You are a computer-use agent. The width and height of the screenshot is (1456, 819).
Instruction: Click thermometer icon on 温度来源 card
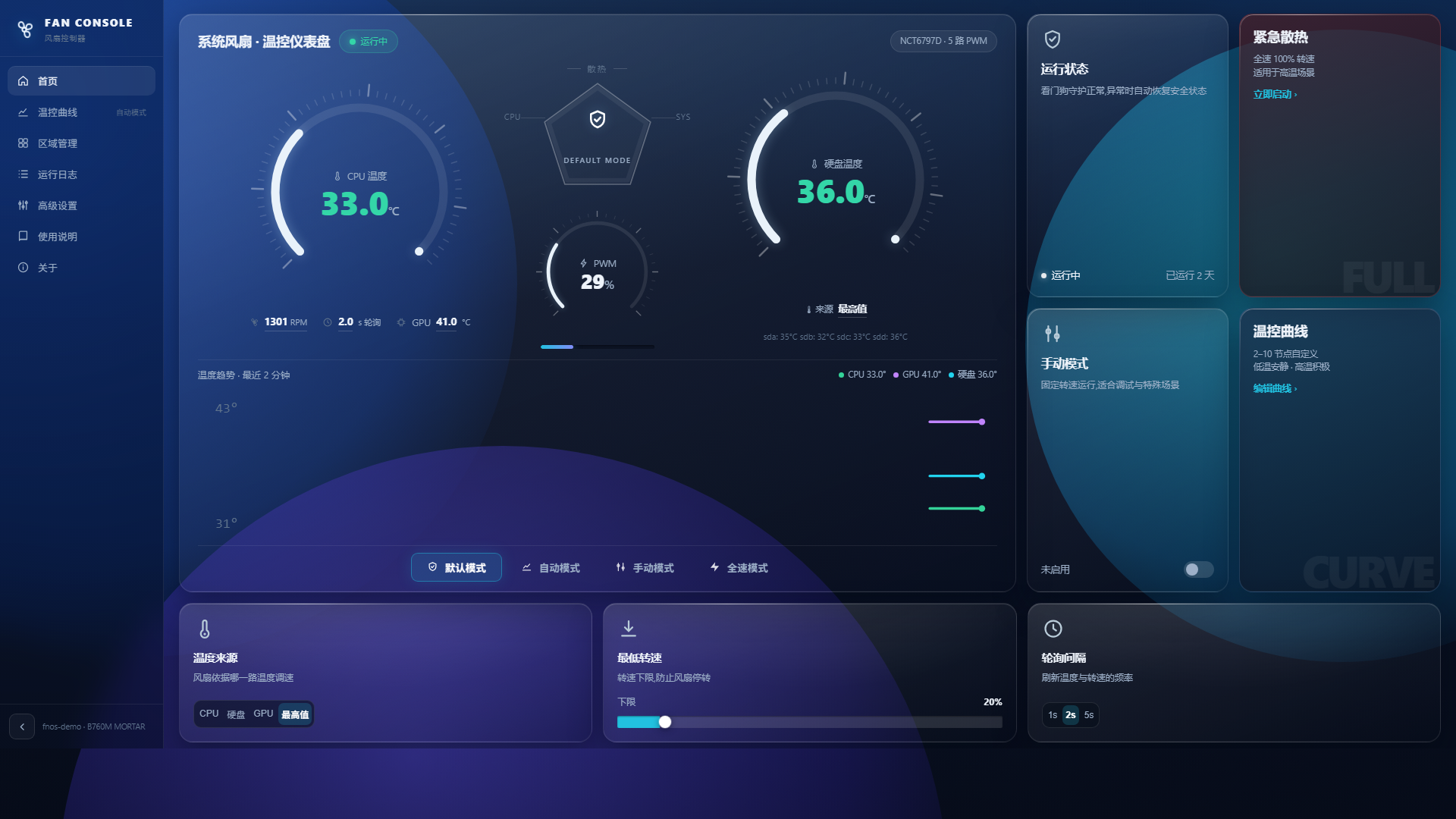pyautogui.click(x=205, y=629)
